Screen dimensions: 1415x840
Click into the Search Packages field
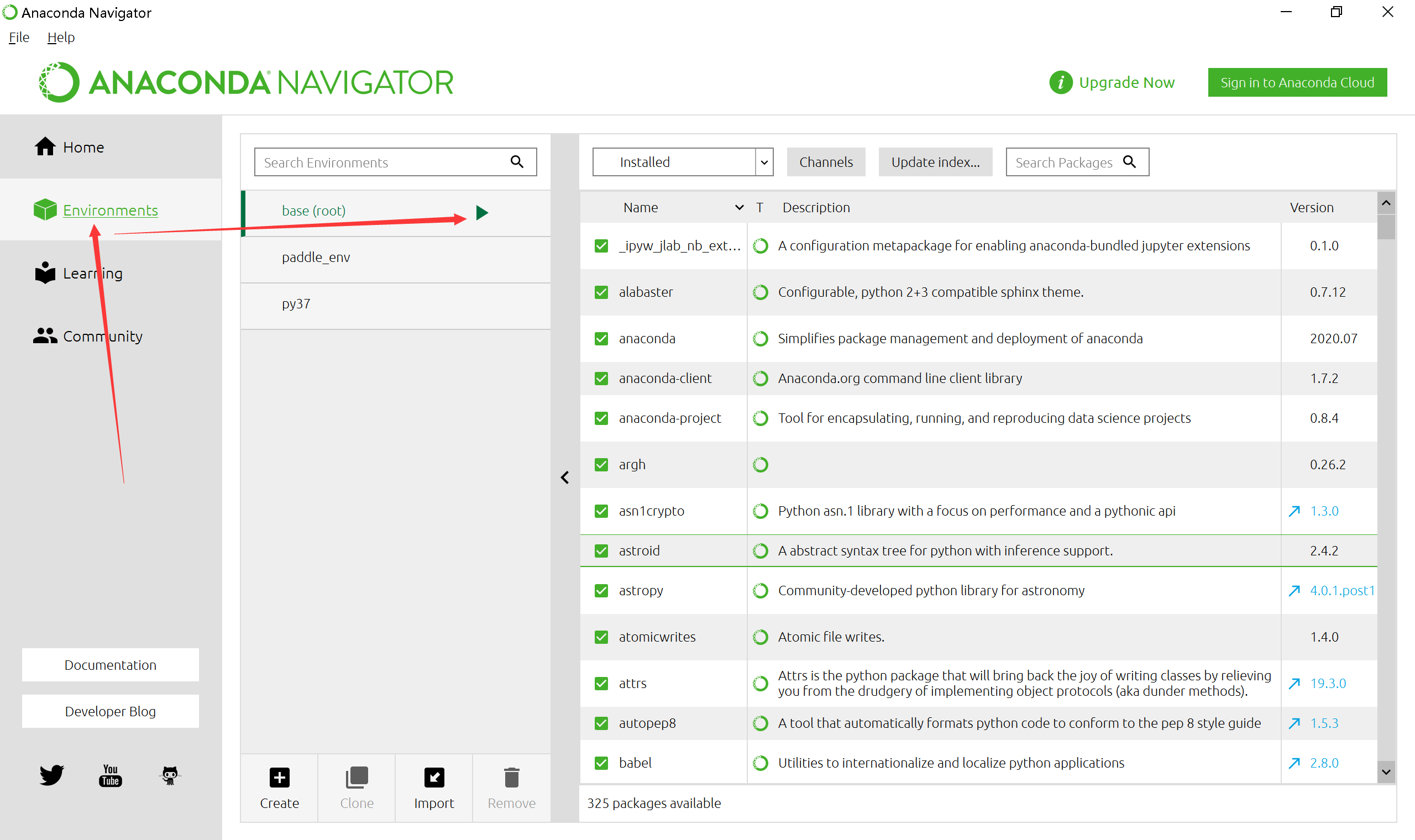(x=1063, y=162)
